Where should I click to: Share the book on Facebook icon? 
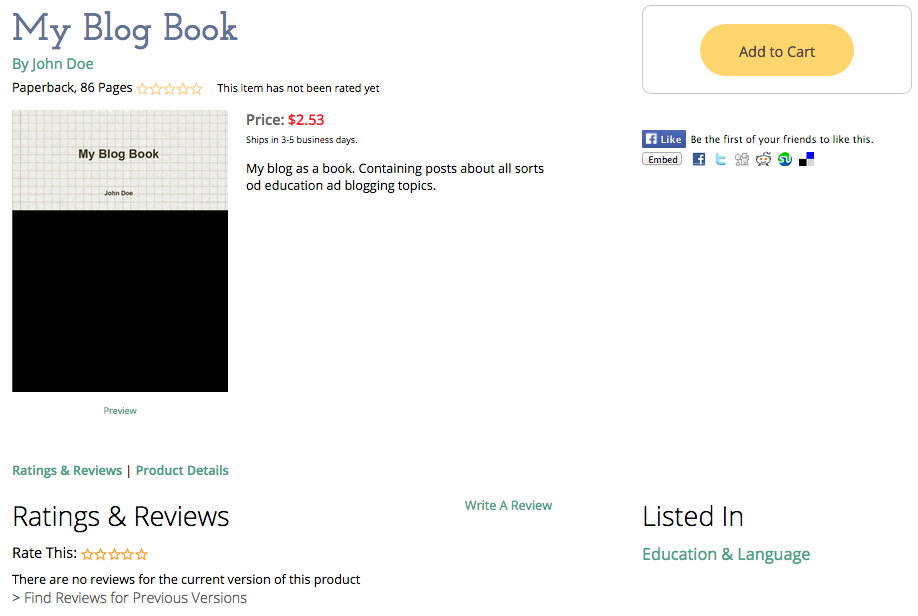[699, 159]
